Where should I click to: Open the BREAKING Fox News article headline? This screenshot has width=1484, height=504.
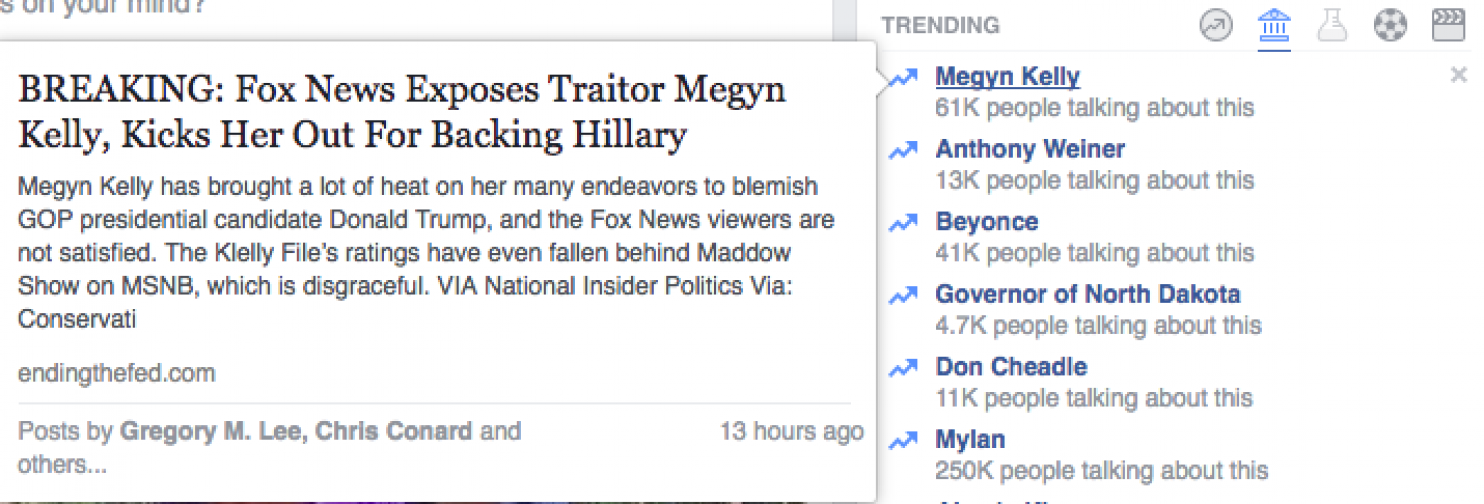tap(402, 111)
